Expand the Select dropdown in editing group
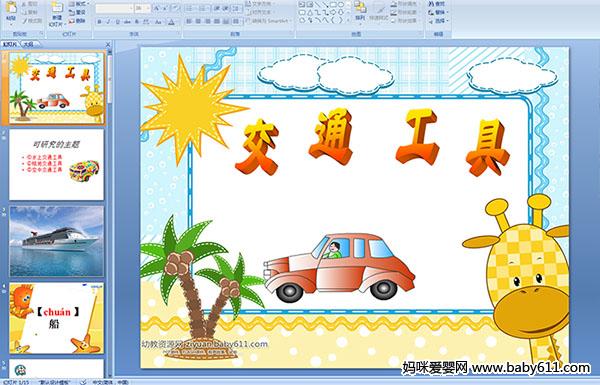Viewport: 600px width, 385px height. (x=439, y=21)
